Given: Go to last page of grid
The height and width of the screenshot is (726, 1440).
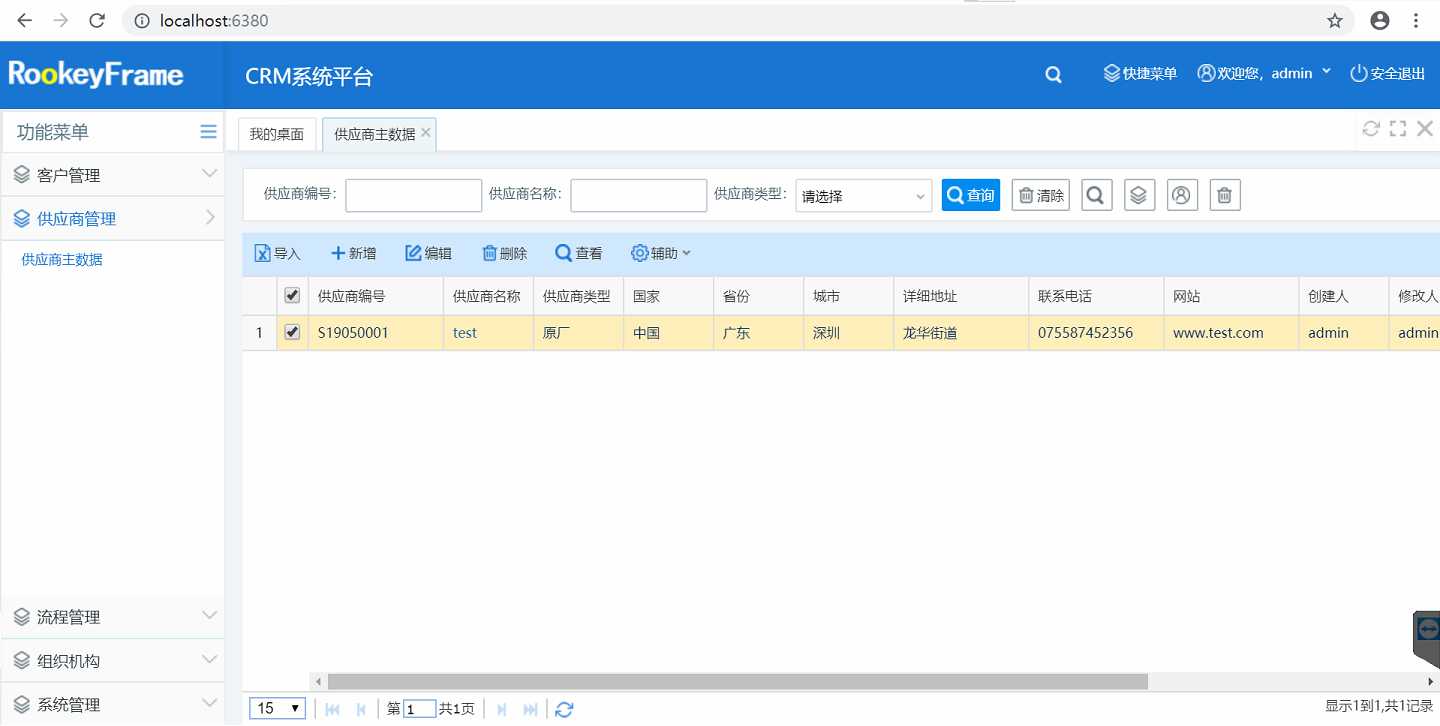Looking at the screenshot, I should coord(531,709).
